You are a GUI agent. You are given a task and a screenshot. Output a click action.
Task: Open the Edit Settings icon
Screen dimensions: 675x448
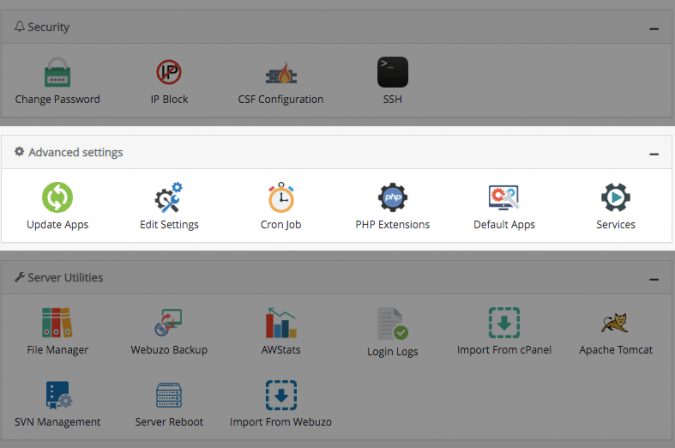[x=169, y=197]
